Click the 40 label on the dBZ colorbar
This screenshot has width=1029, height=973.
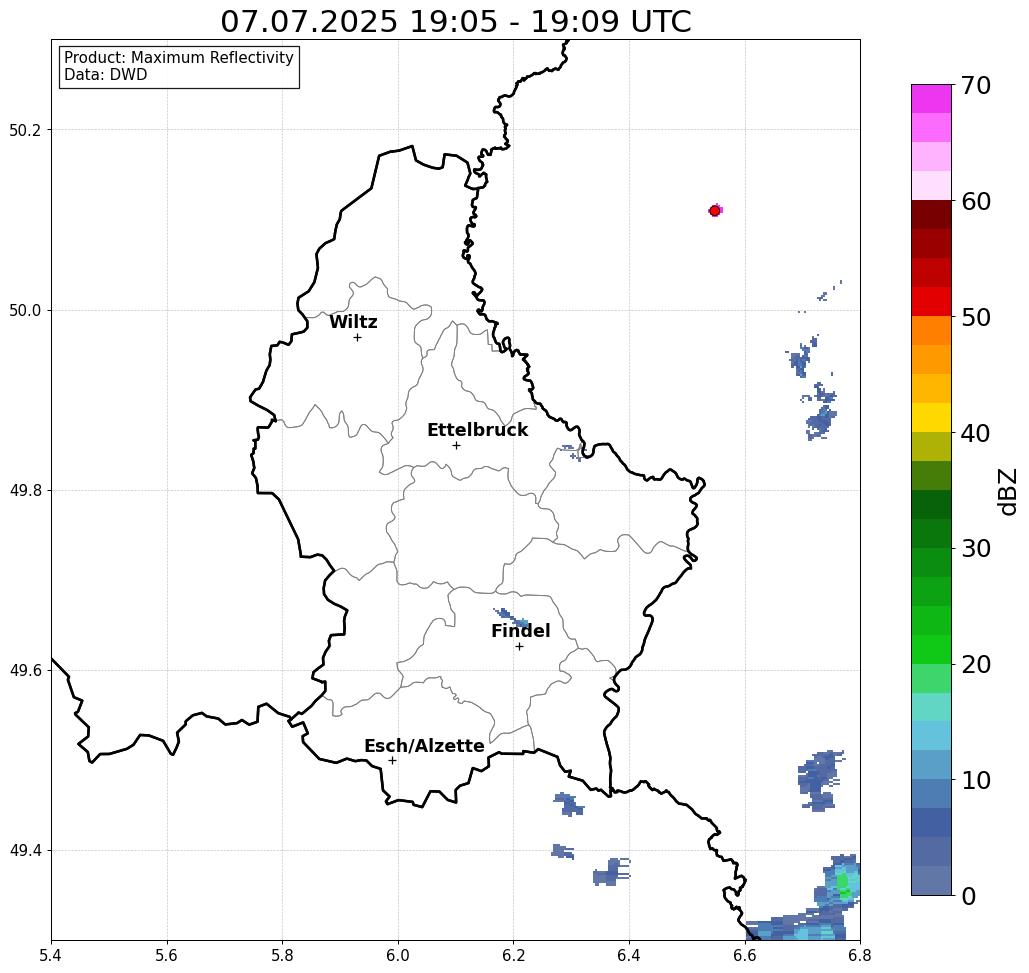click(976, 433)
